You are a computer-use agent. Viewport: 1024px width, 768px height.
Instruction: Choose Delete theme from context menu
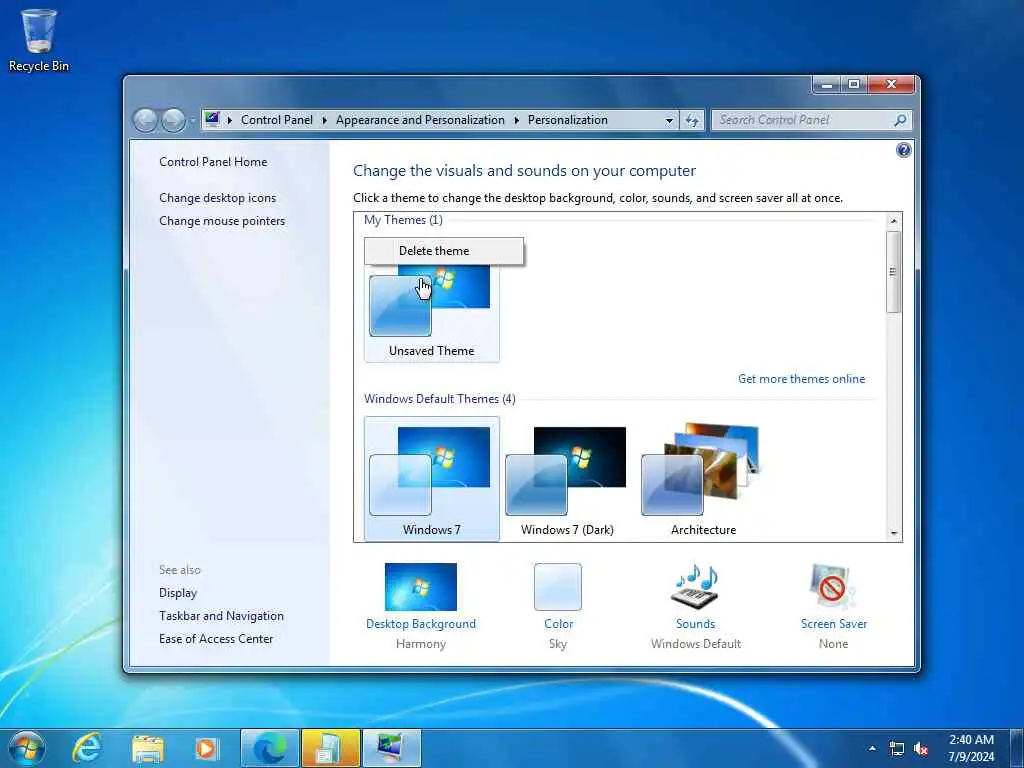444,251
